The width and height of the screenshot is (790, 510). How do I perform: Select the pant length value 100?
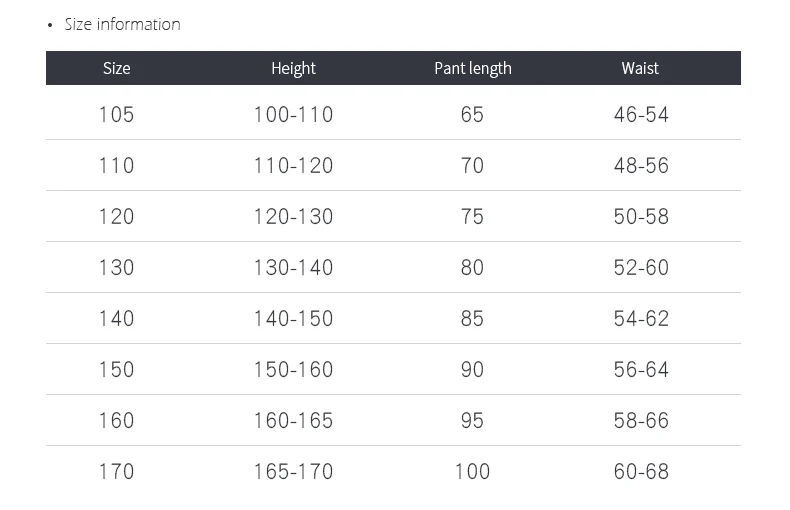(x=472, y=472)
